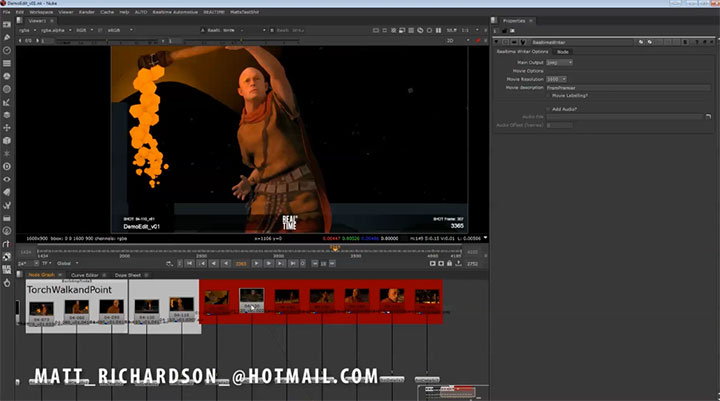Open the 3D nodes (cube) toolbar icon
Screen dimensions: 720x401
coord(7,141)
